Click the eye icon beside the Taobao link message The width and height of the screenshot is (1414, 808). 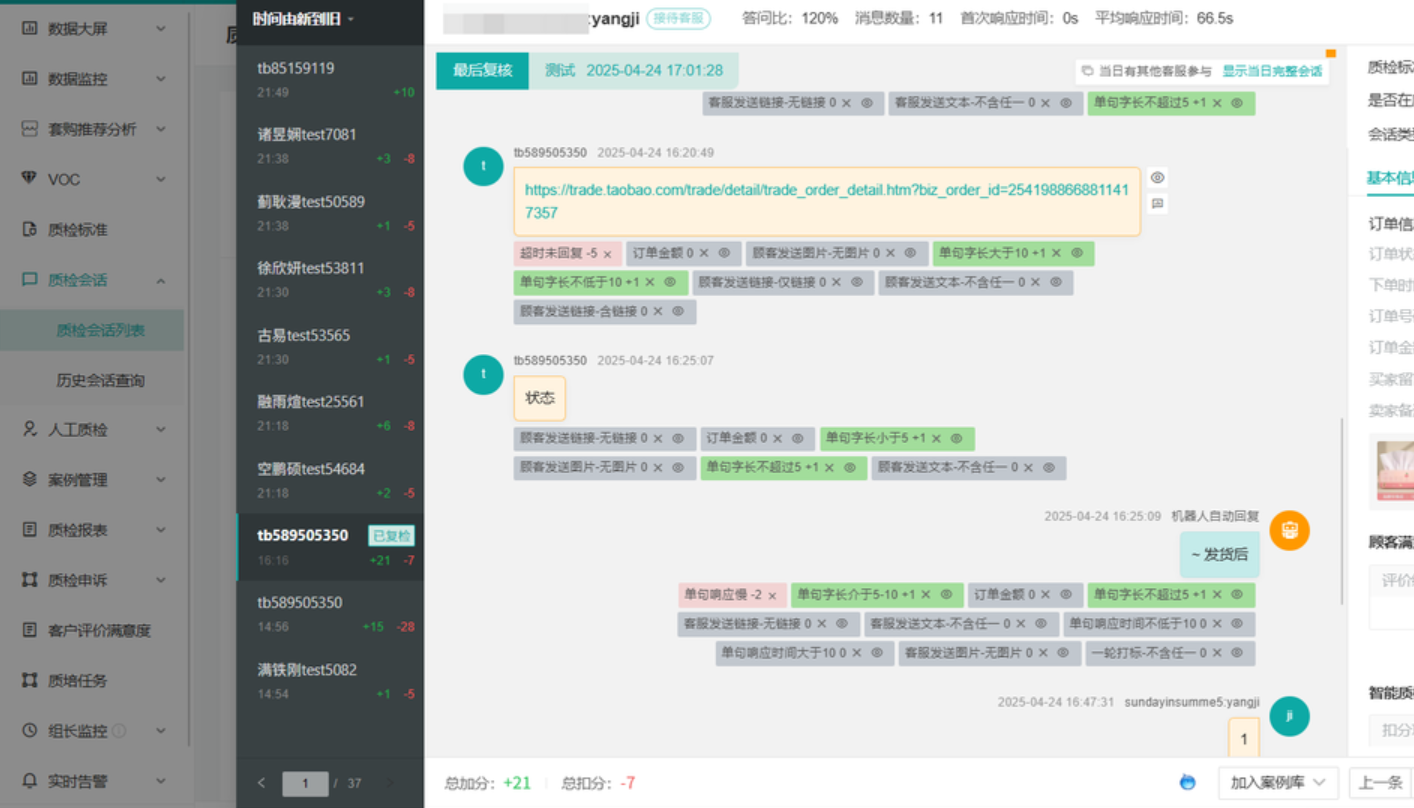pyautogui.click(x=1157, y=178)
